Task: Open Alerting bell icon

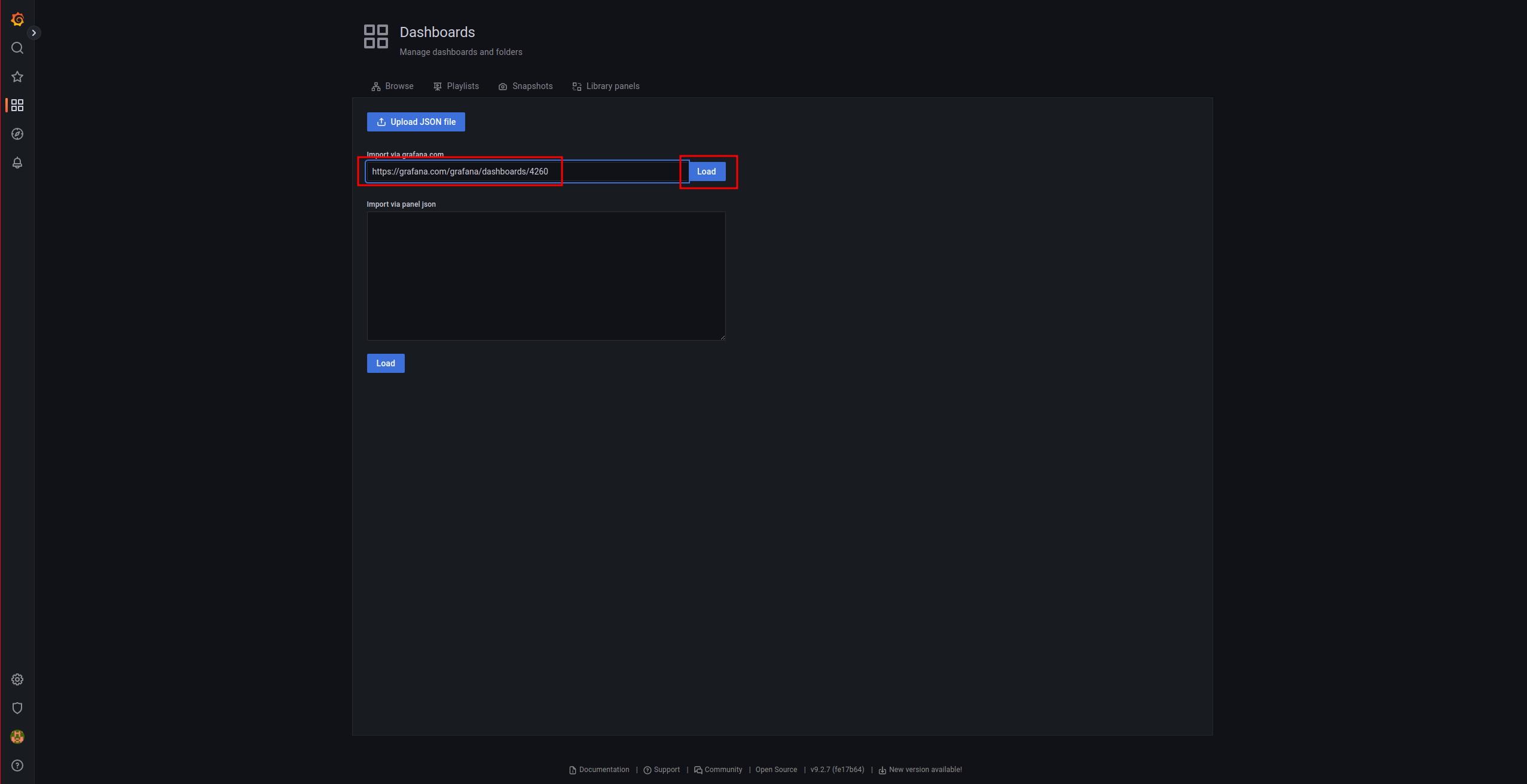Action: click(17, 163)
